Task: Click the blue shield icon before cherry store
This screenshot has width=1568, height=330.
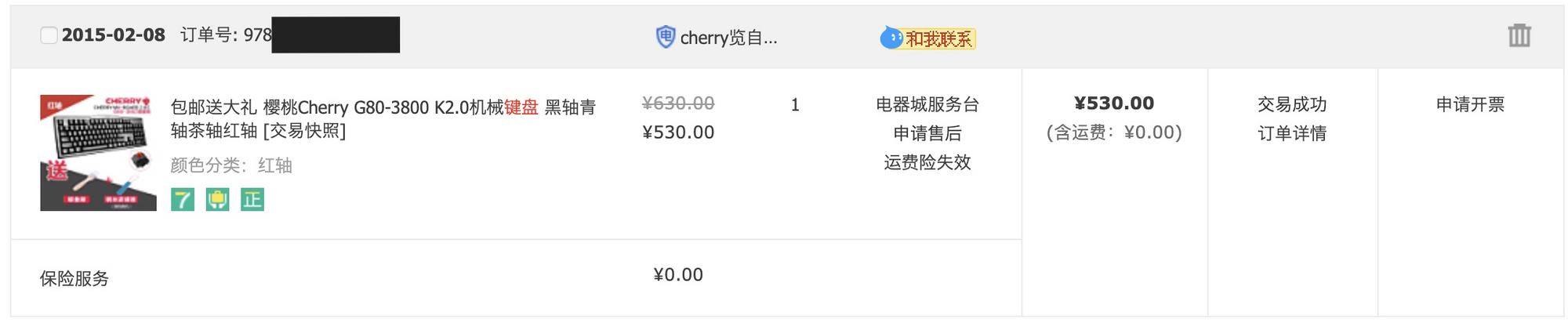Action: (665, 37)
